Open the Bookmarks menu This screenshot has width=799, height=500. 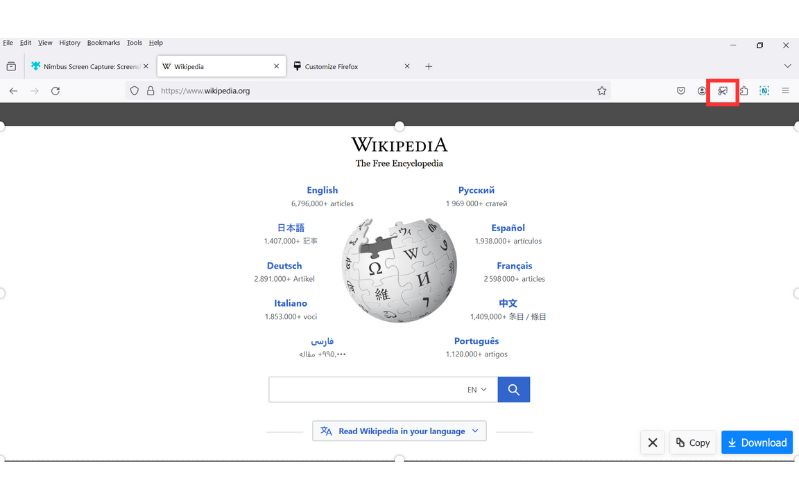click(103, 43)
